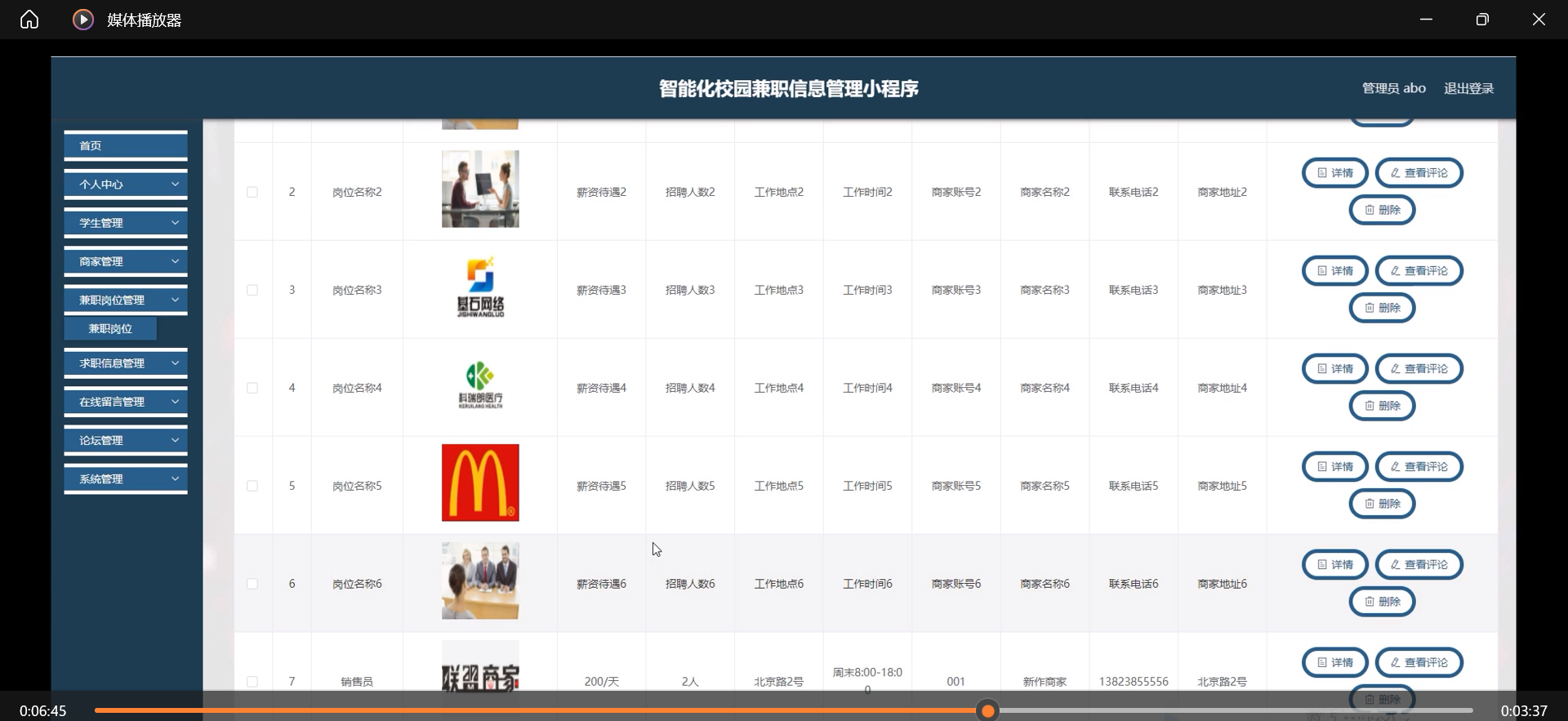Click the 商家地址5 cell
This screenshot has width=1568, height=721.
tap(1222, 486)
